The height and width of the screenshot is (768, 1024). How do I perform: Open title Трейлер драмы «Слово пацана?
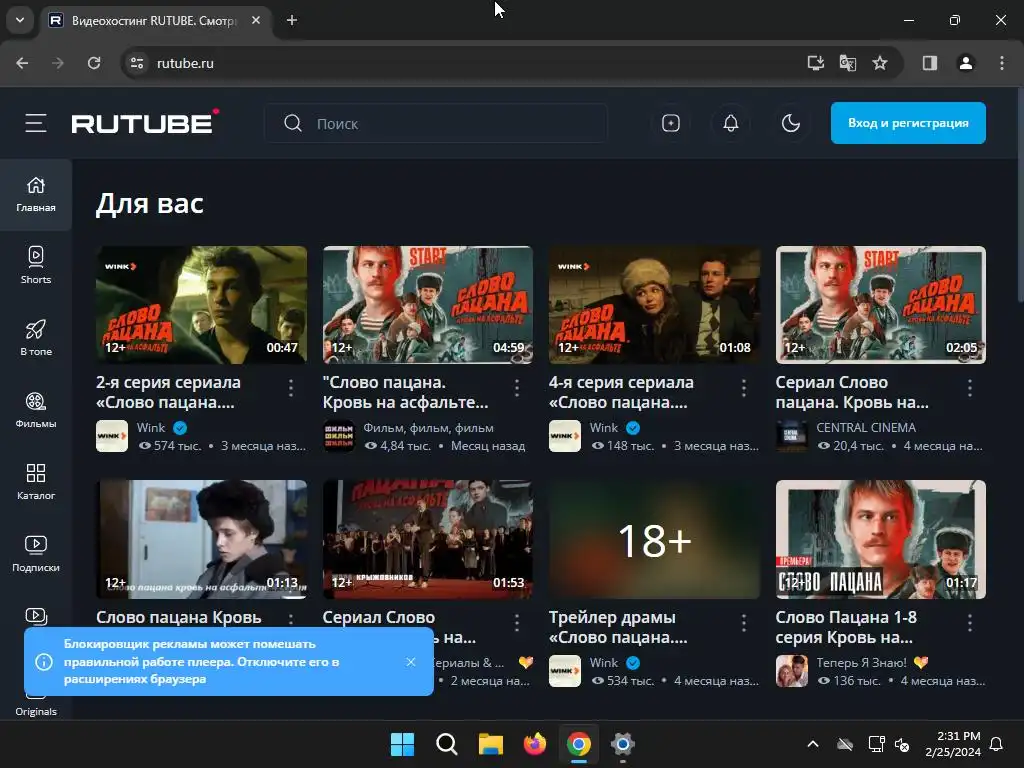618,627
